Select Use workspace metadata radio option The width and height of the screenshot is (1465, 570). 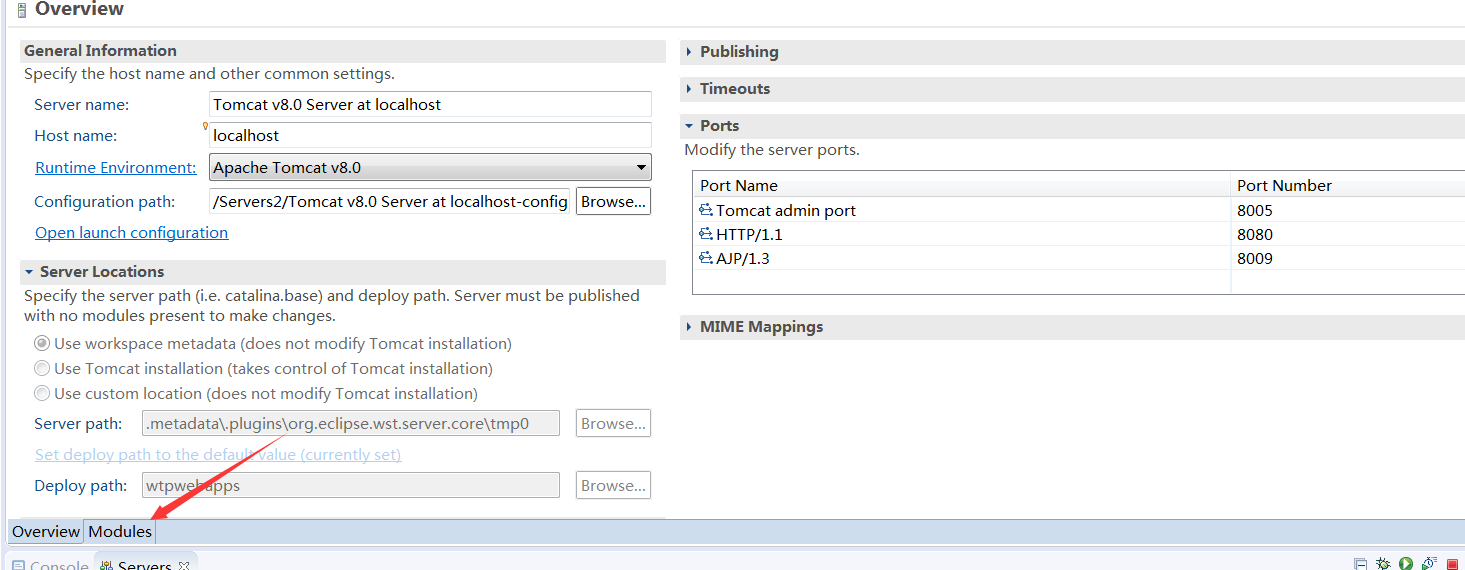(x=42, y=343)
